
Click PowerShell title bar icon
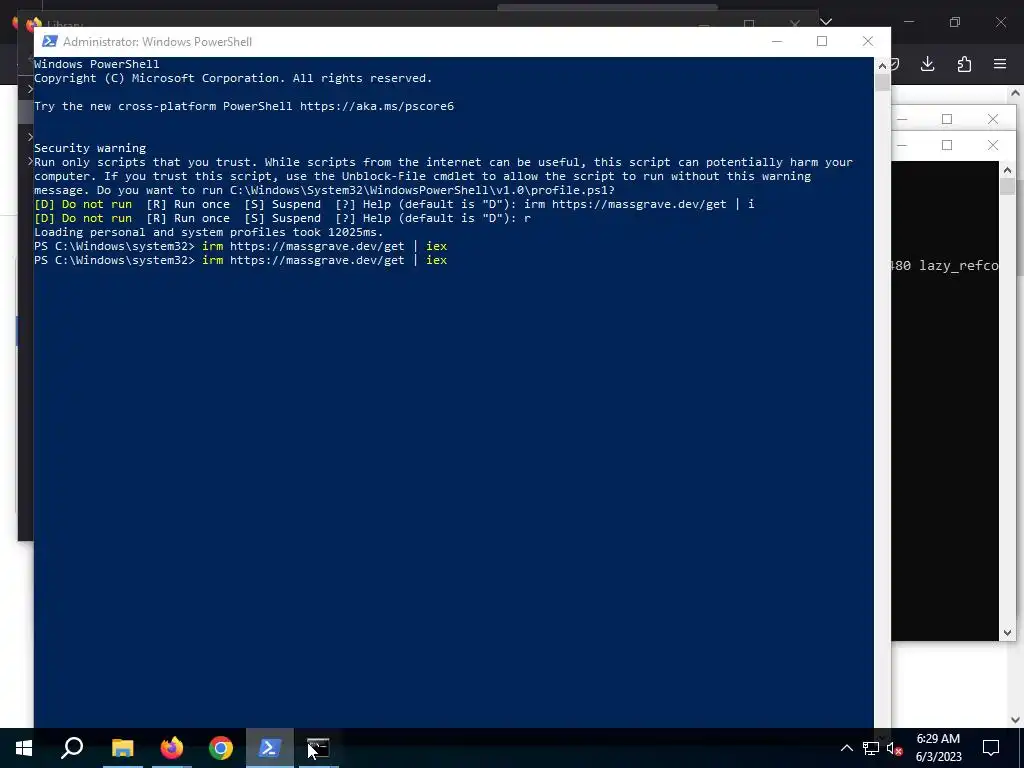(49, 41)
